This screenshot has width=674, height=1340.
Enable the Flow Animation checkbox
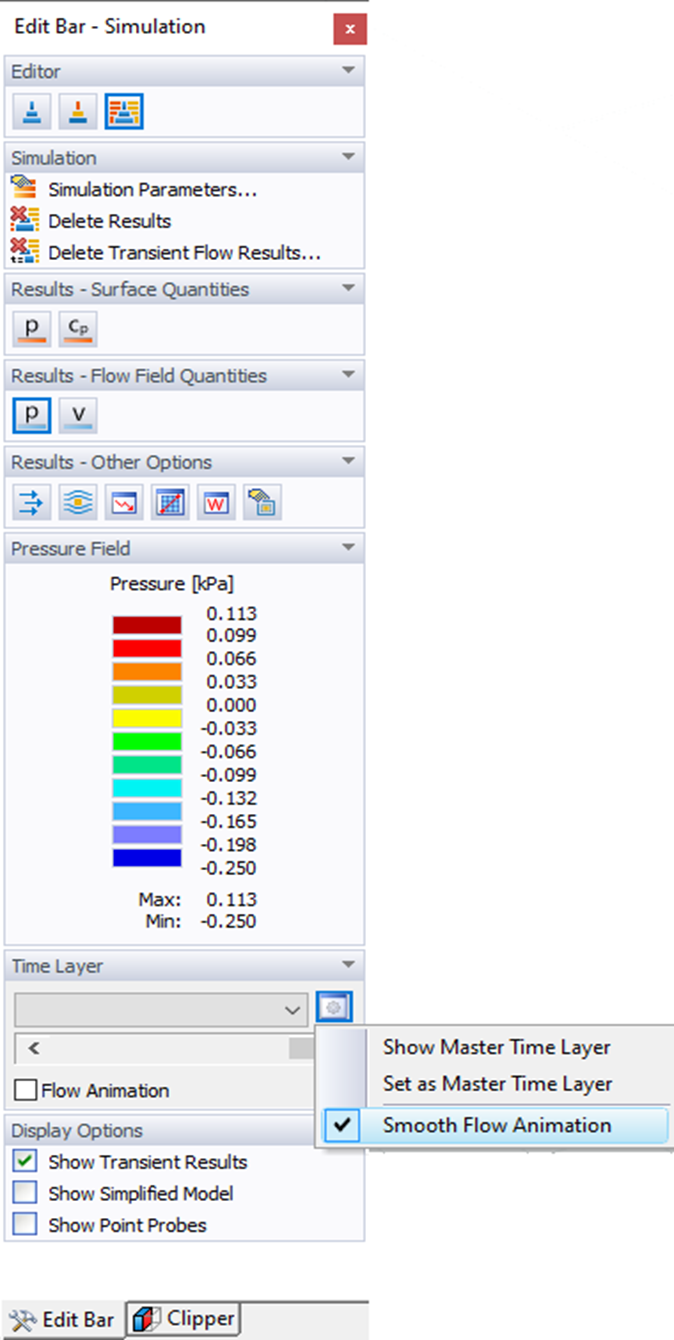pyautogui.click(x=26, y=1090)
